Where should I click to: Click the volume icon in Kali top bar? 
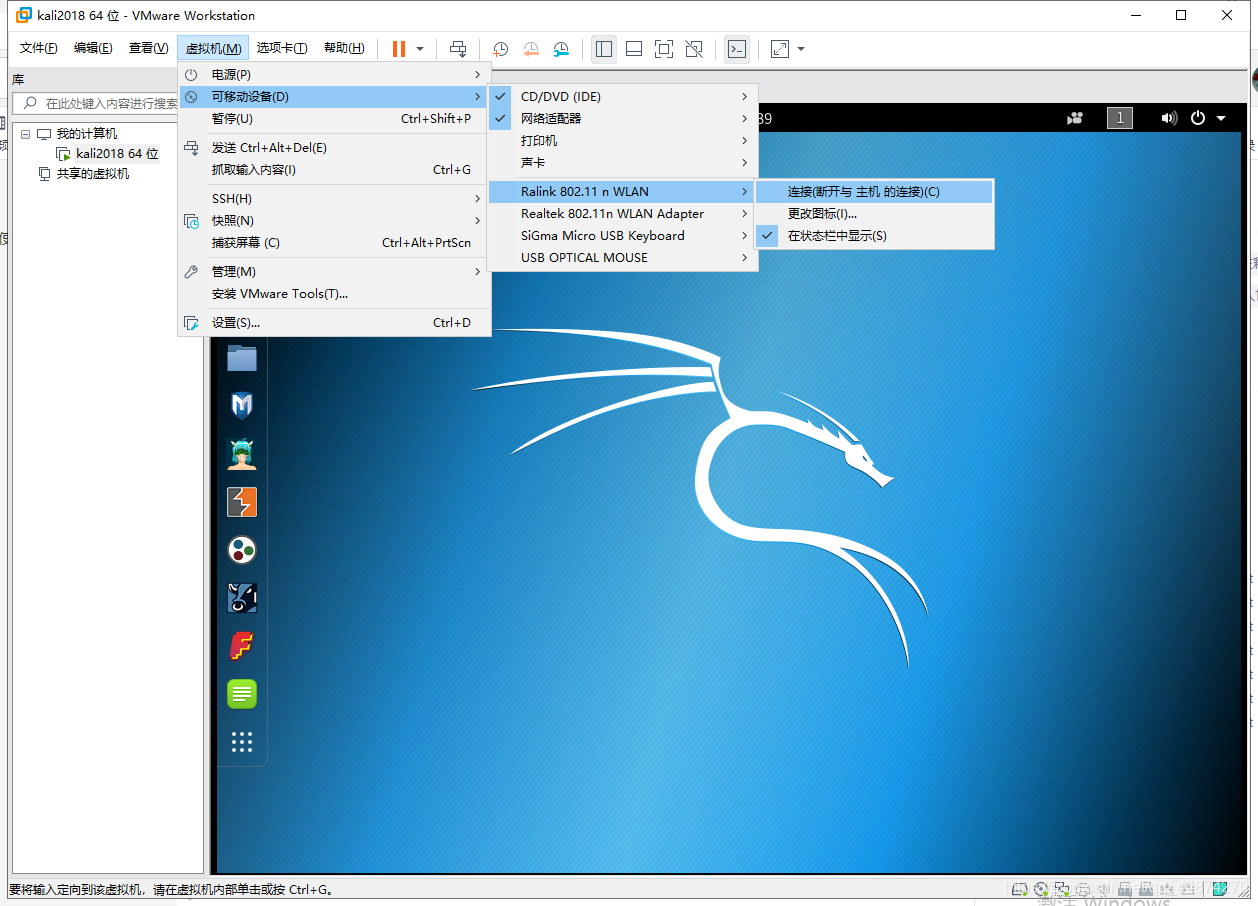click(1169, 118)
